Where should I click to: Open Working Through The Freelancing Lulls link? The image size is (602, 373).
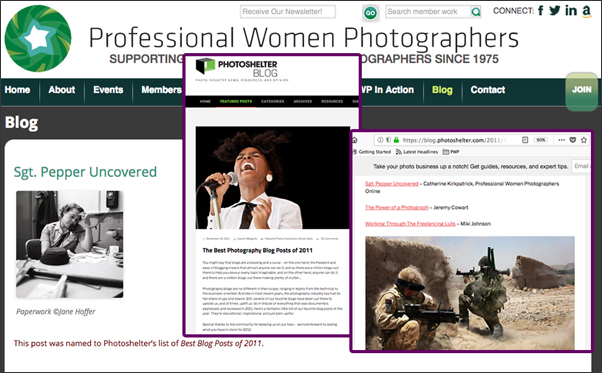(x=410, y=224)
